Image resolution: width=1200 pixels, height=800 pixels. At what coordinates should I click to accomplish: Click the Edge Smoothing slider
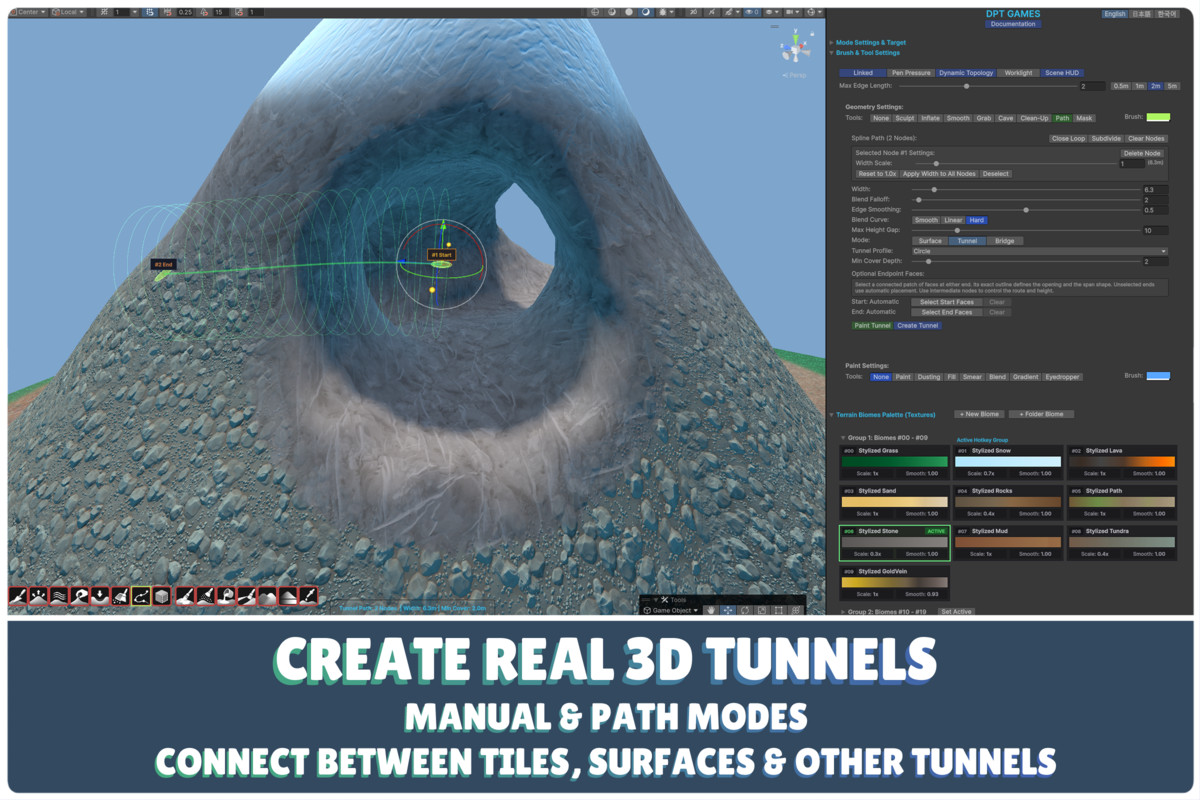click(1025, 210)
